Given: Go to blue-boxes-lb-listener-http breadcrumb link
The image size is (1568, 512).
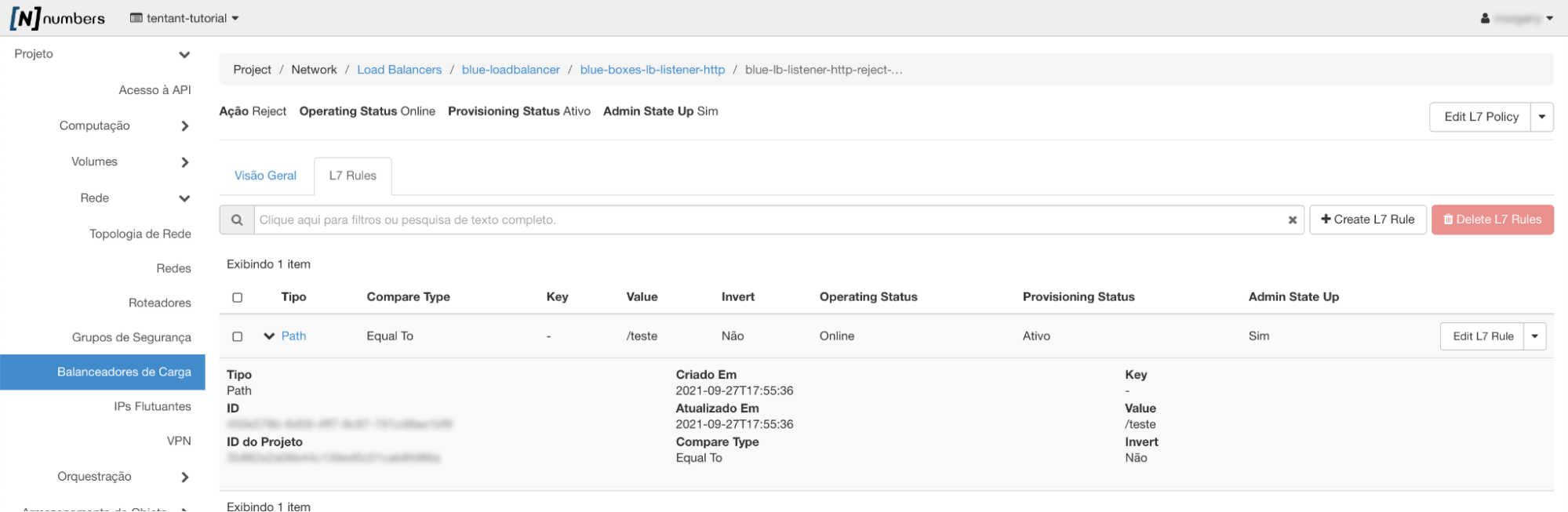Looking at the screenshot, I should 653,70.
